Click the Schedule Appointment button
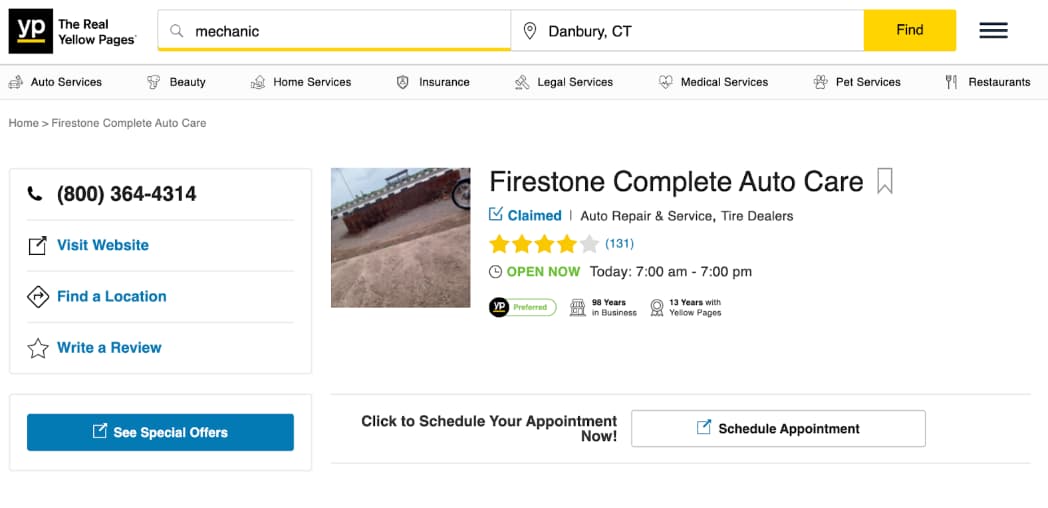 tap(779, 428)
